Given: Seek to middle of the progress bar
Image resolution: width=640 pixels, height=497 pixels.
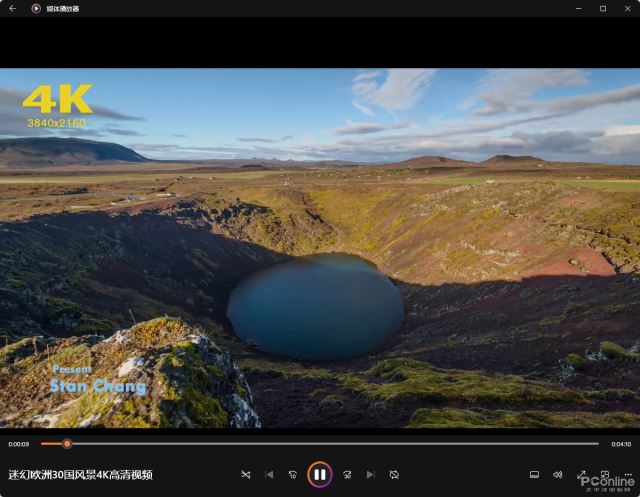Looking at the screenshot, I should (x=320, y=444).
